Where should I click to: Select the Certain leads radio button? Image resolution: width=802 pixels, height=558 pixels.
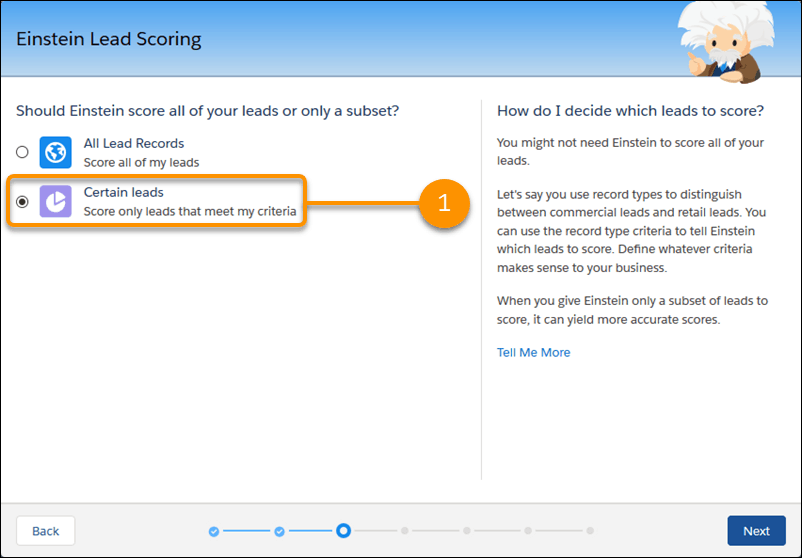pyautogui.click(x=22, y=202)
